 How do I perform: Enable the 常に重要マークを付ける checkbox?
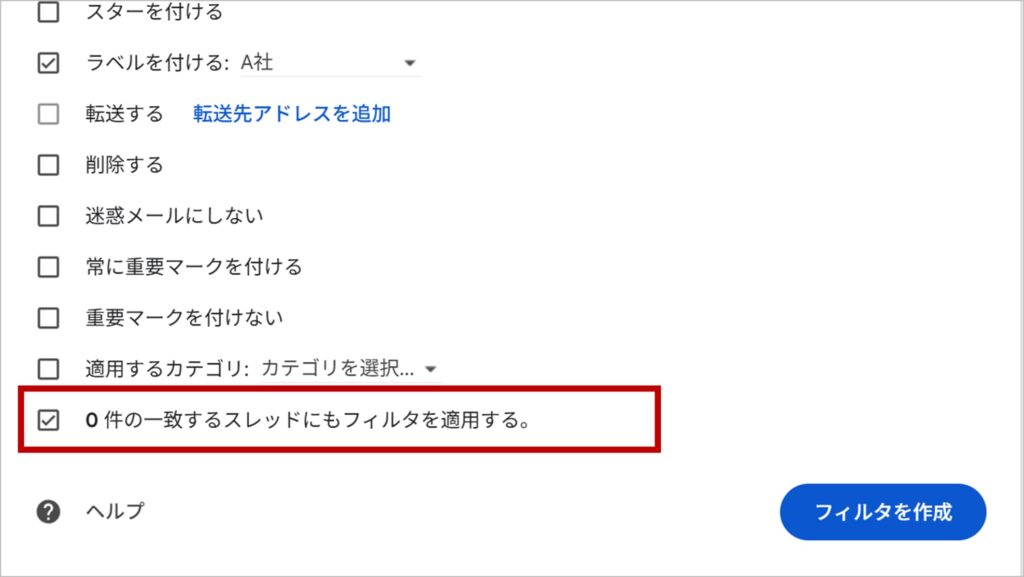[48, 267]
